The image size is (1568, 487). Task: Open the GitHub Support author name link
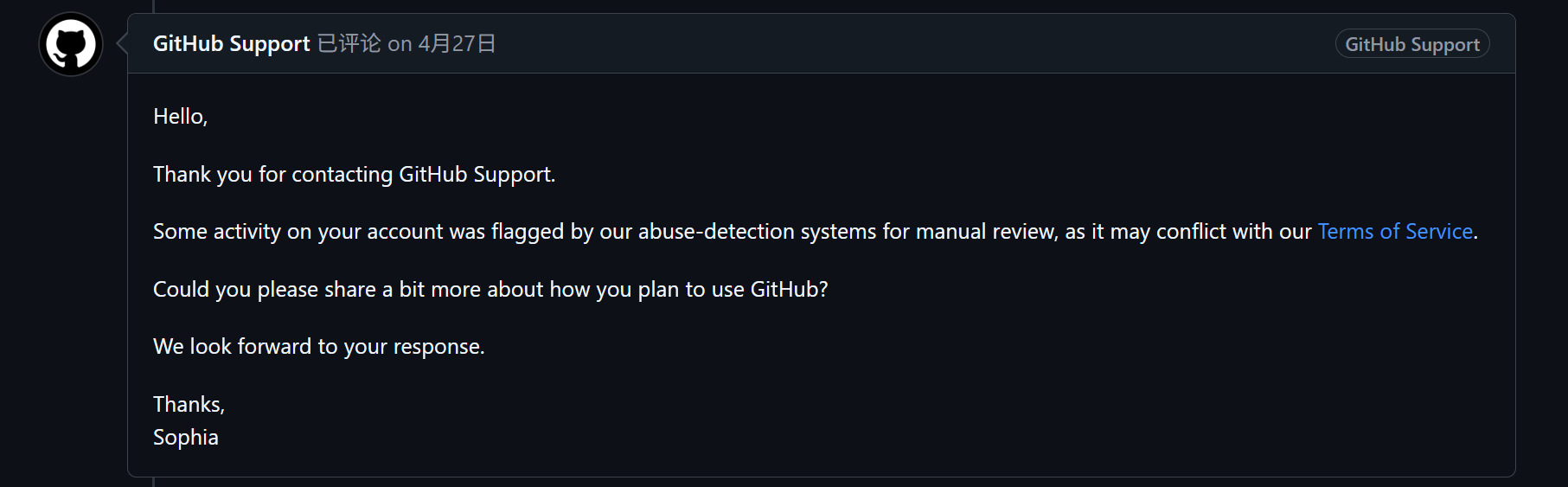231,44
